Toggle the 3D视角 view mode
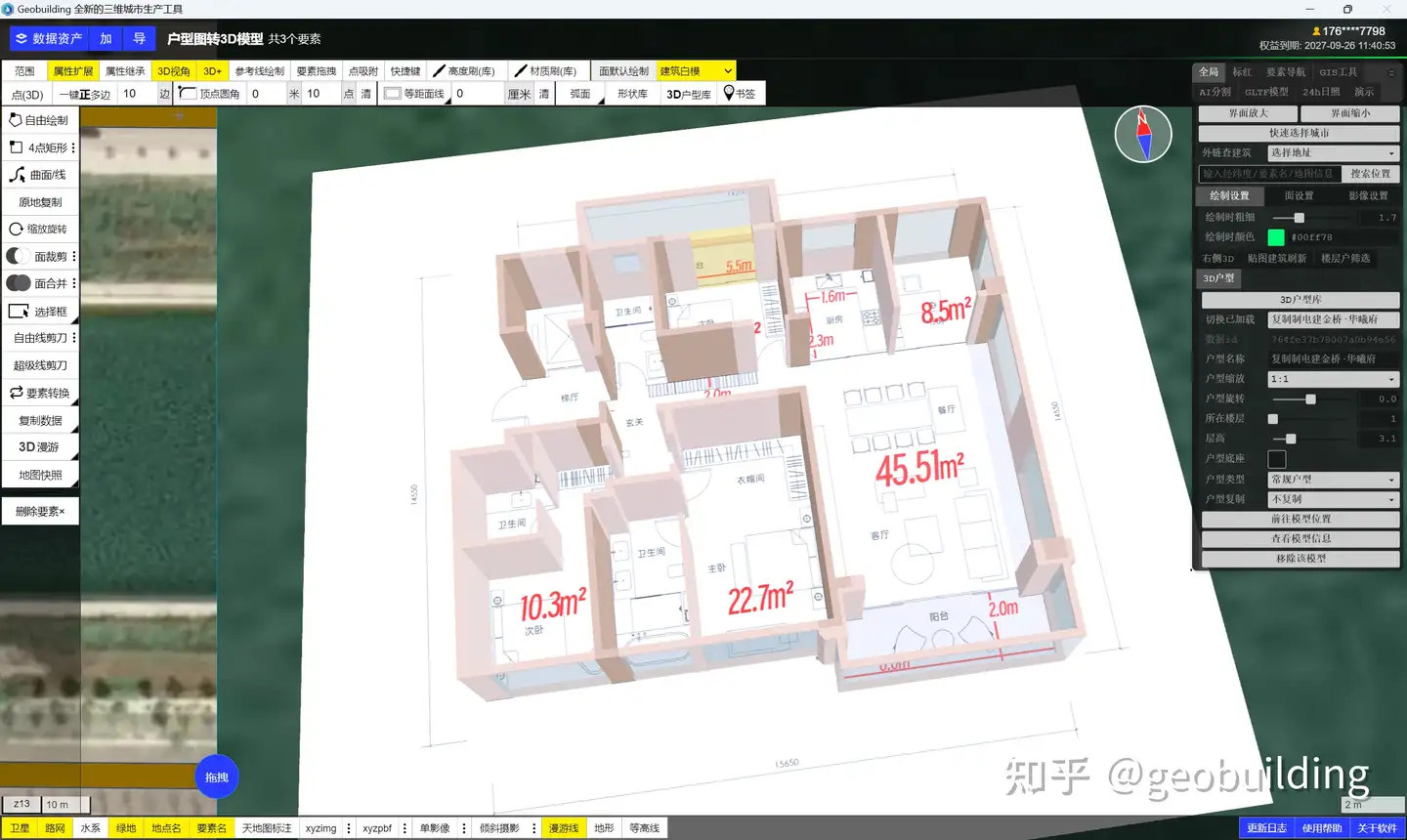The image size is (1407, 840). (x=174, y=71)
